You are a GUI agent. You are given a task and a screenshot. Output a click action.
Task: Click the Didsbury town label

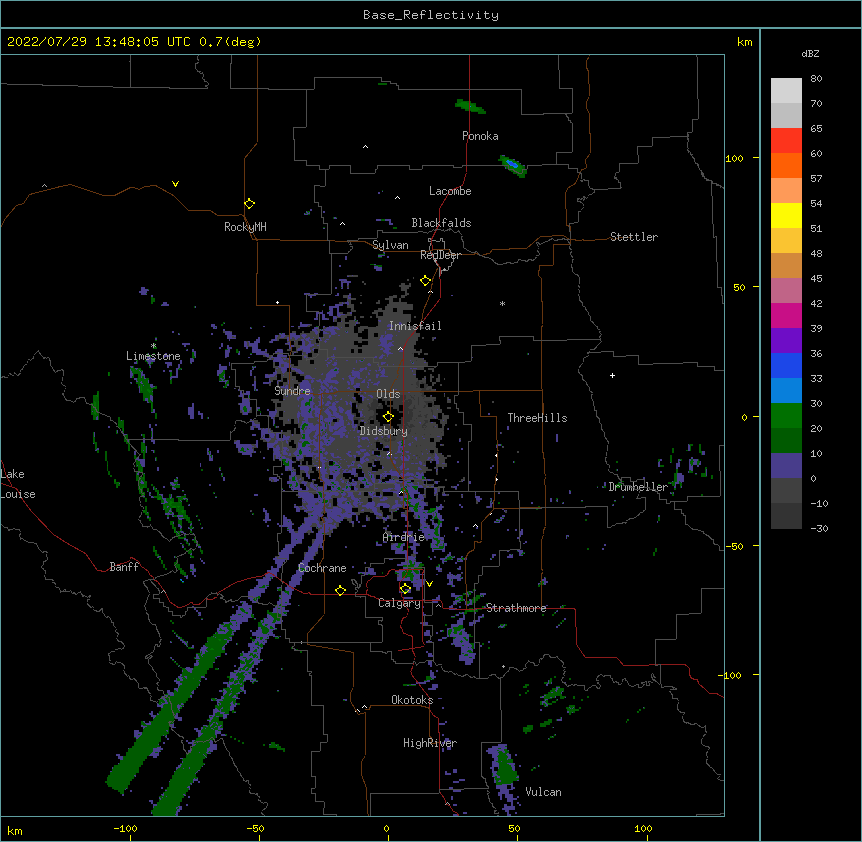click(384, 431)
